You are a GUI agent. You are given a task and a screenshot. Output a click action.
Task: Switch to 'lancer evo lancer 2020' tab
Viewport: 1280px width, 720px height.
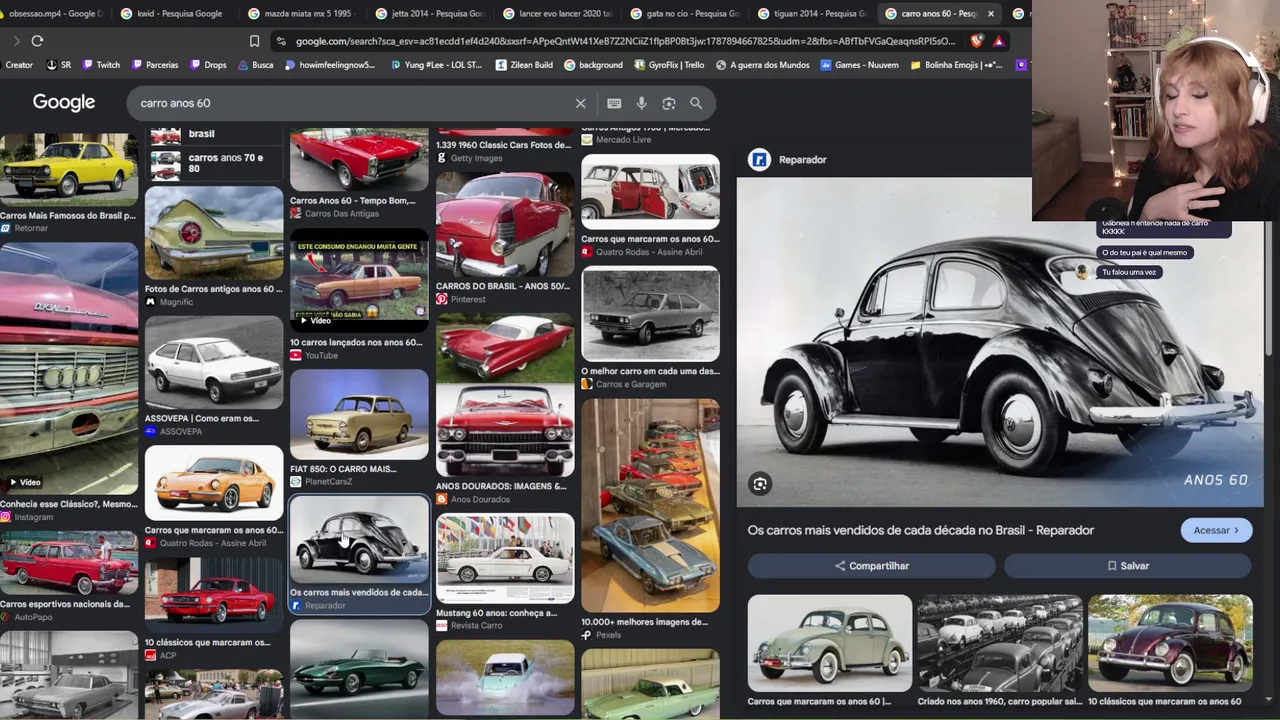[556, 14]
